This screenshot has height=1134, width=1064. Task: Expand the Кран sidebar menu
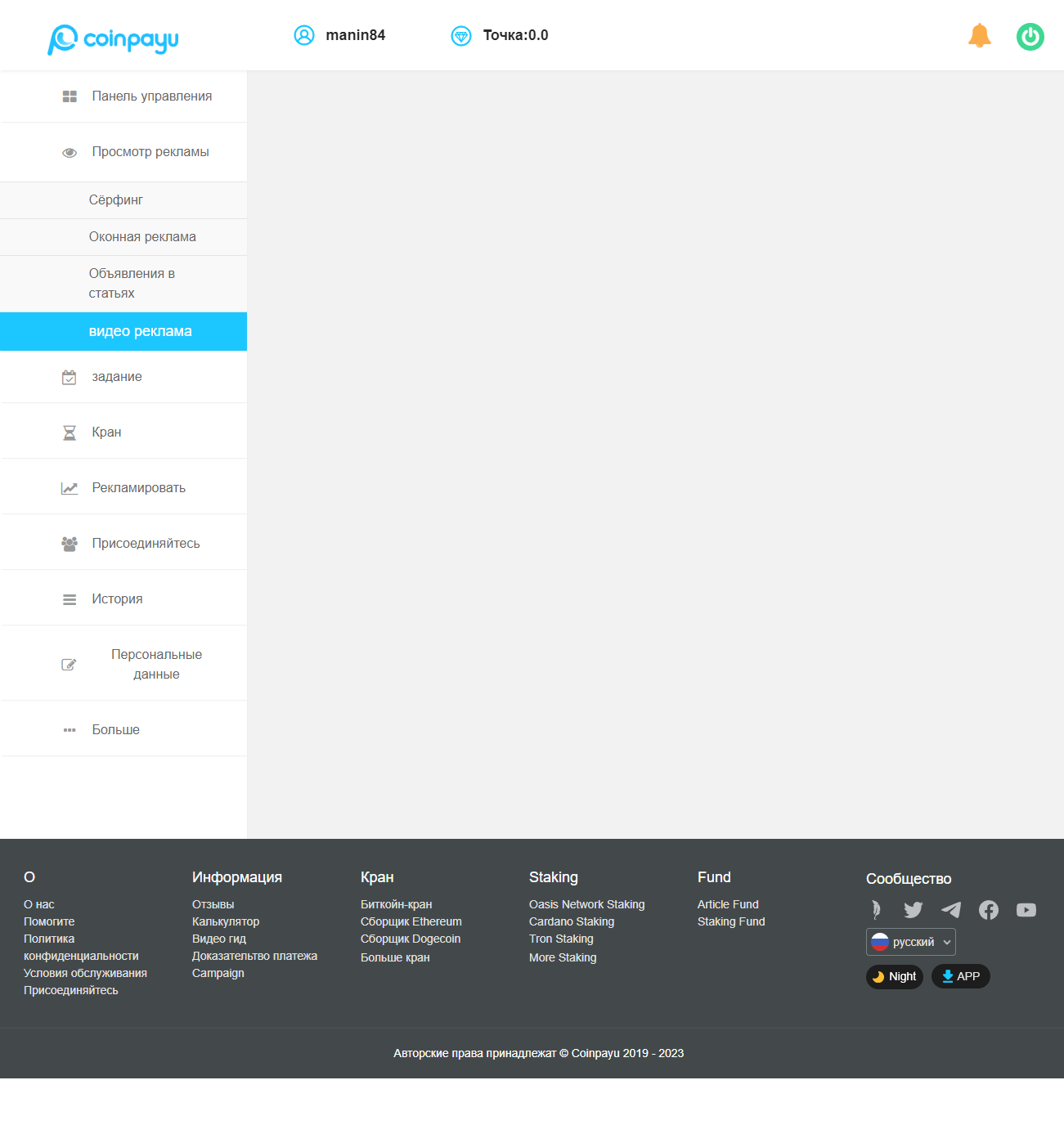click(123, 433)
